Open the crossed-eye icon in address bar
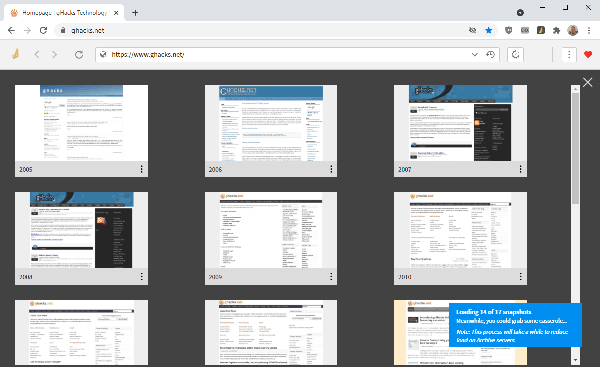This screenshot has width=600, height=367. [473, 30]
